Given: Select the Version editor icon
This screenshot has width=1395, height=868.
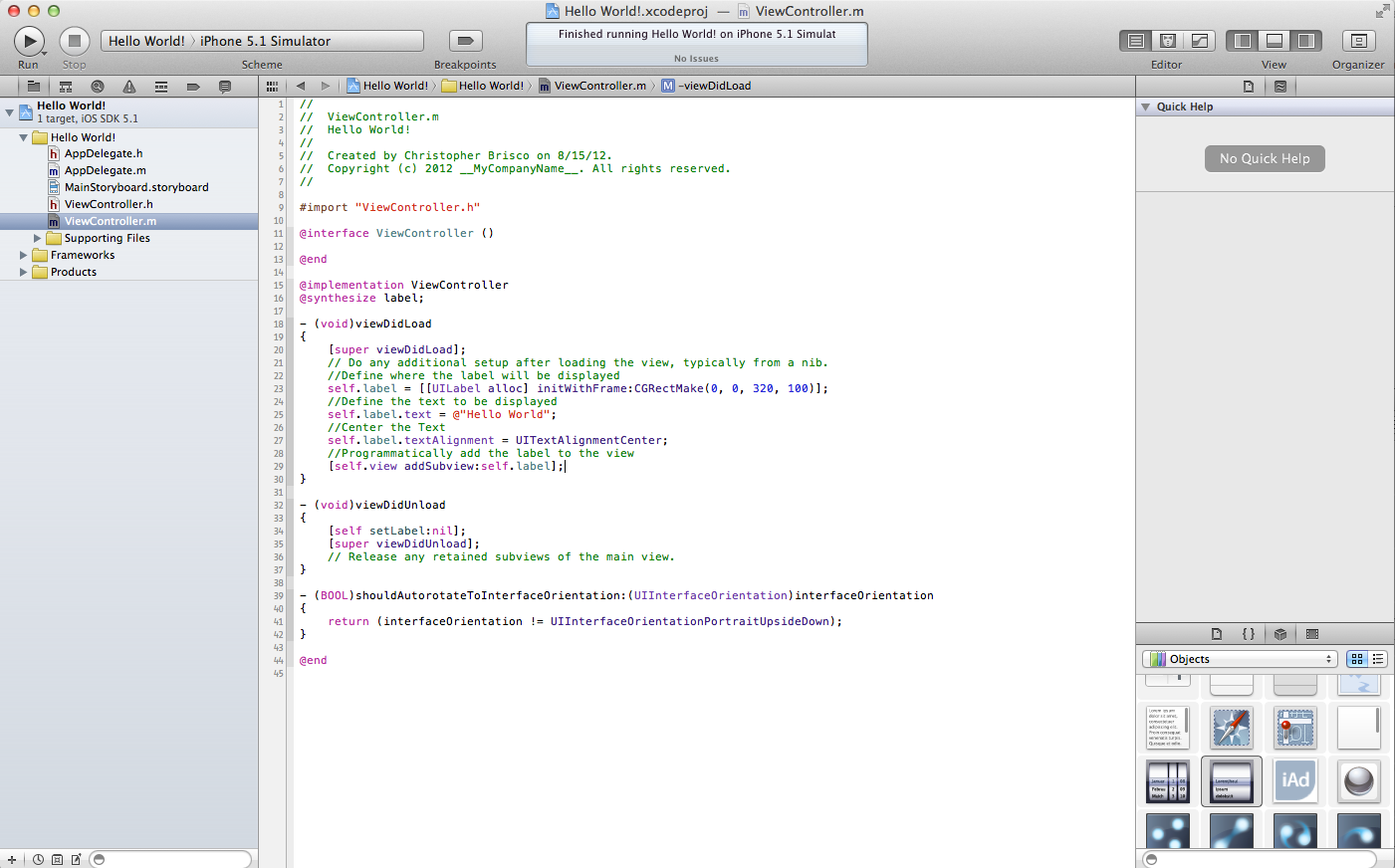Looking at the screenshot, I should coord(1200,41).
